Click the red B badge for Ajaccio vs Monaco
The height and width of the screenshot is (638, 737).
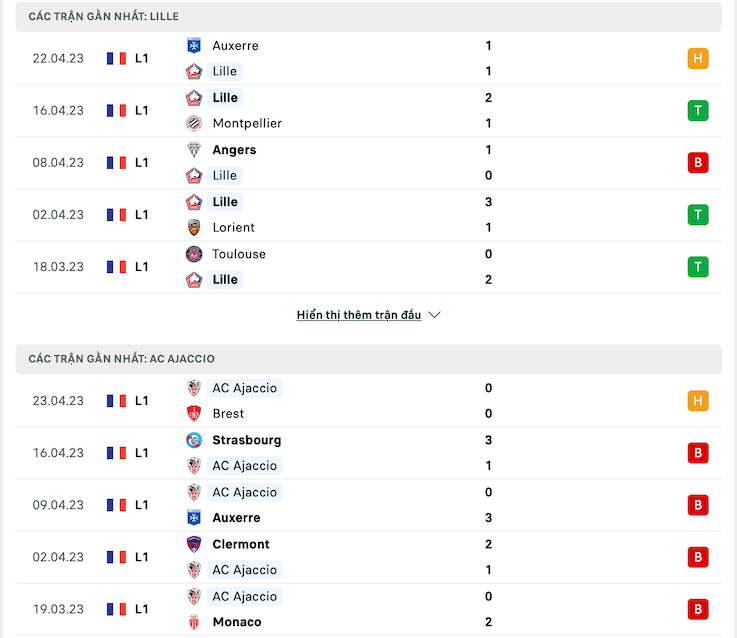pos(698,609)
